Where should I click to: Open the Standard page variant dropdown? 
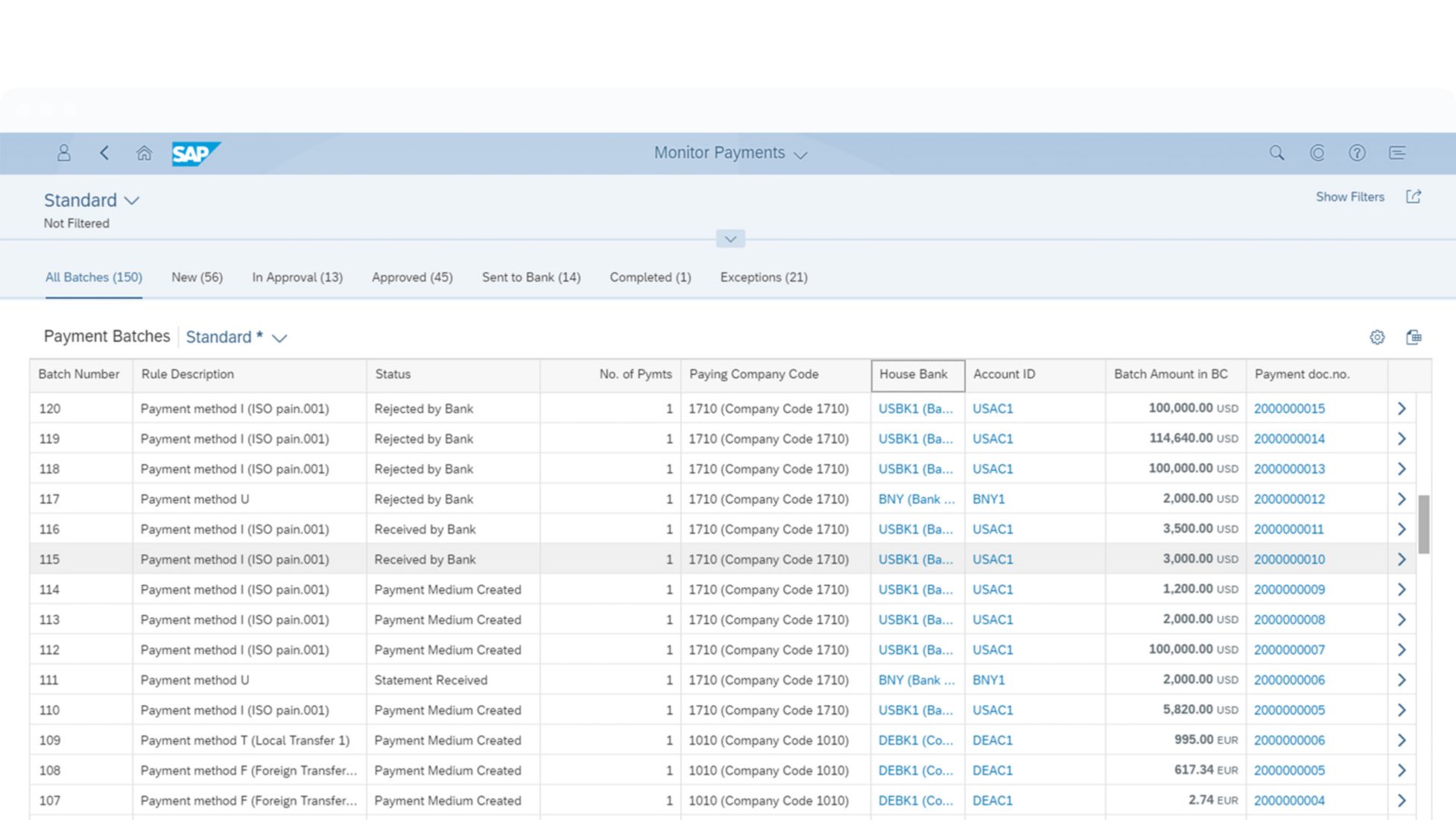tap(132, 201)
